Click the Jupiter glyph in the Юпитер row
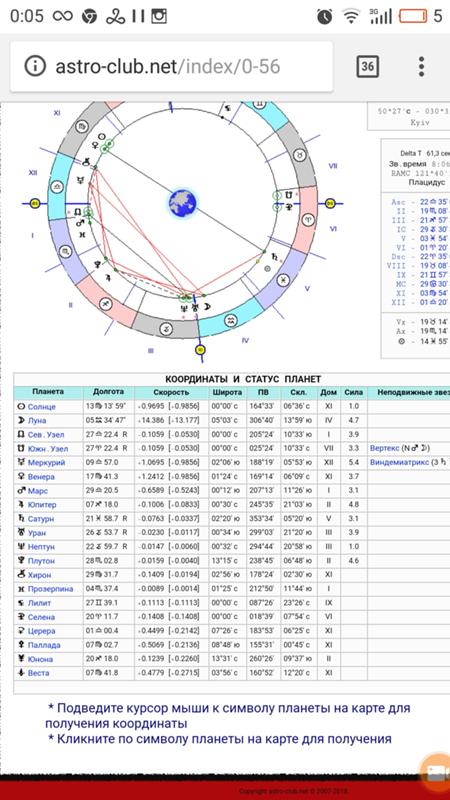The height and width of the screenshot is (800, 450). 21,505
